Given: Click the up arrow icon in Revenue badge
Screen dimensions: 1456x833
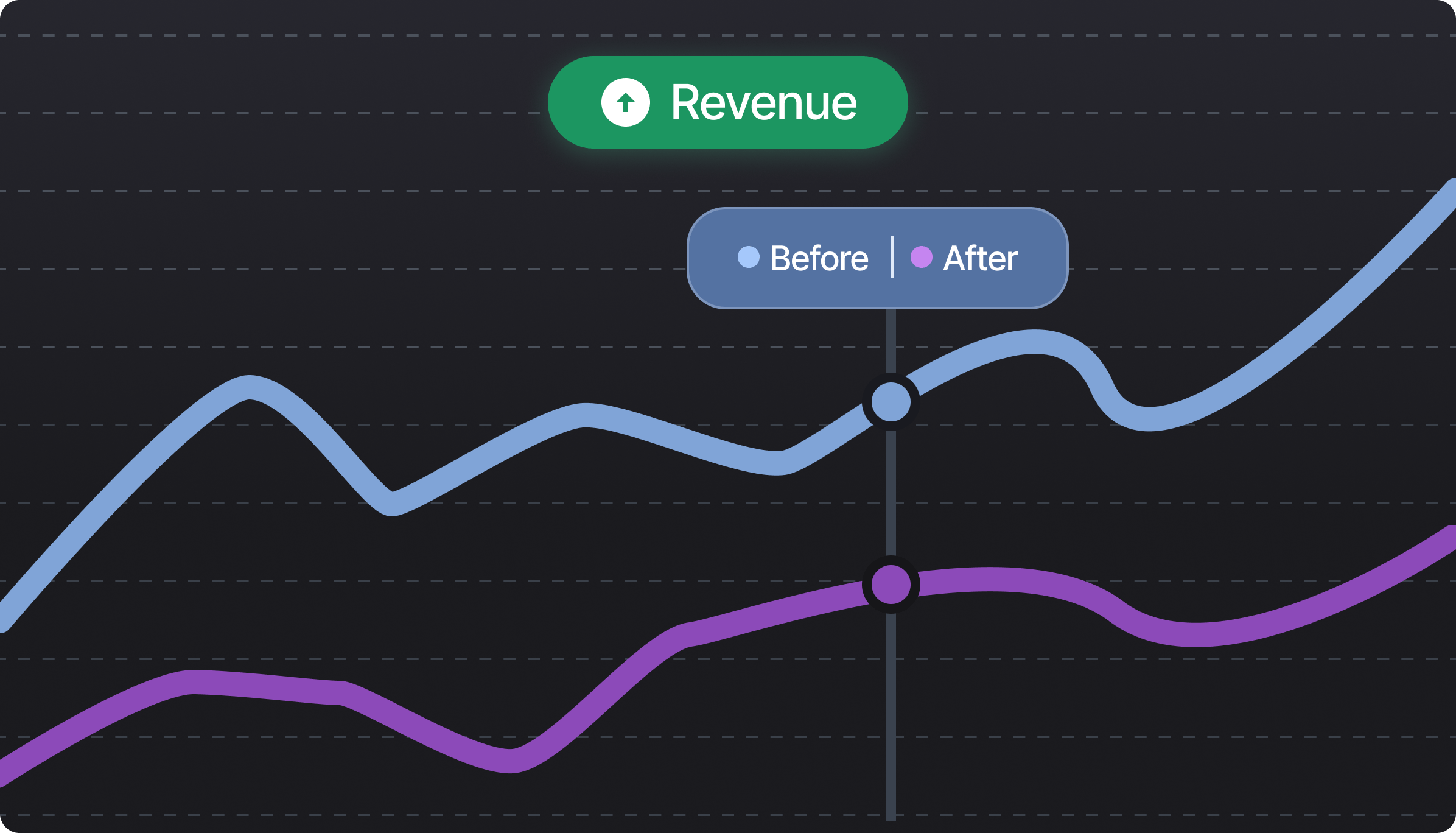Looking at the screenshot, I should click(625, 102).
